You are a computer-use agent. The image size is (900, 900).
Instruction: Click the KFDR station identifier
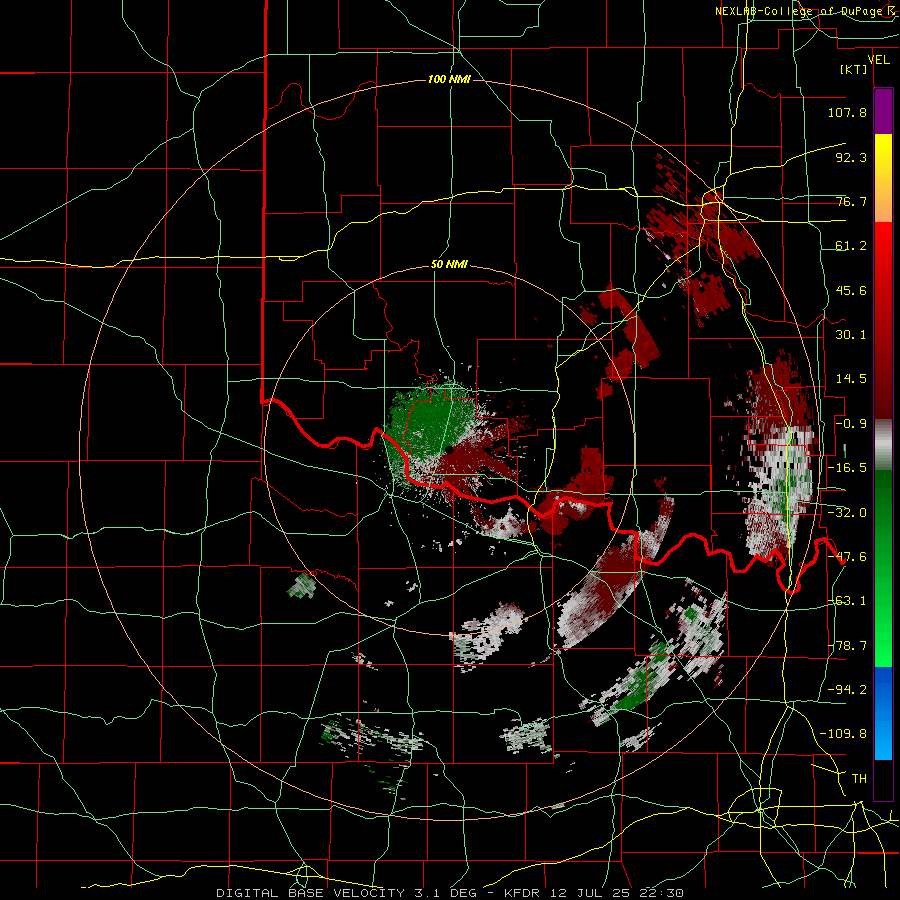[522, 893]
